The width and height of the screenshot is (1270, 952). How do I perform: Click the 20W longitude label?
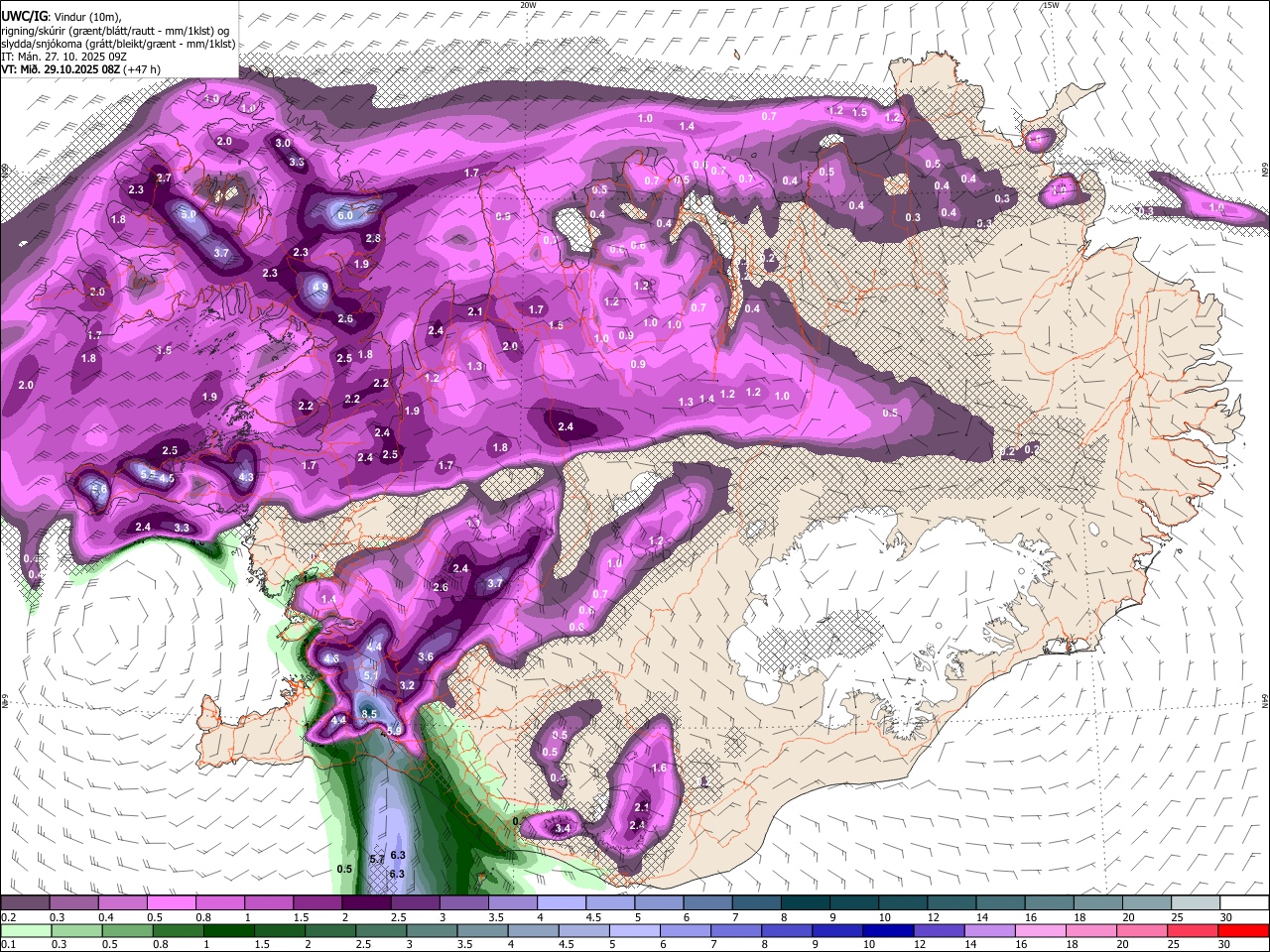click(528, 5)
